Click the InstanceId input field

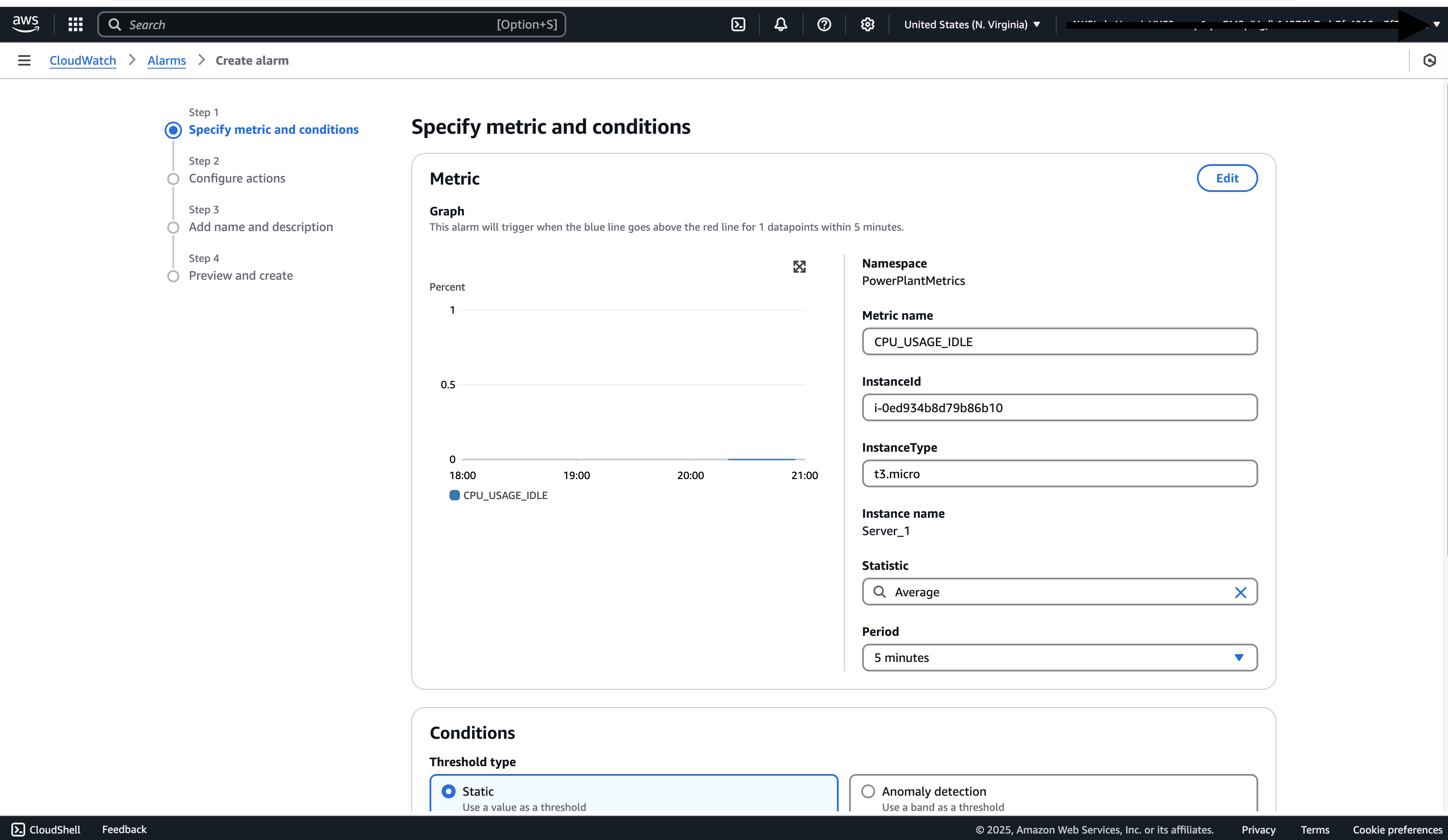click(1060, 408)
